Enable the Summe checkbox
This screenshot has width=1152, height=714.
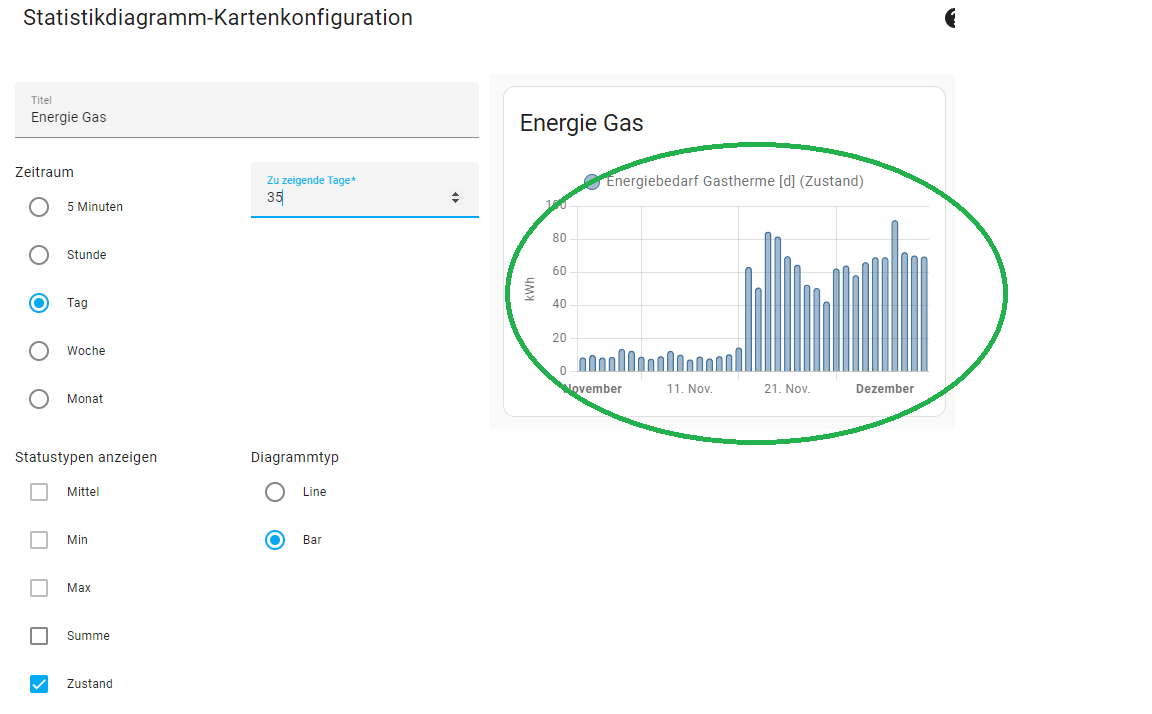(38, 636)
